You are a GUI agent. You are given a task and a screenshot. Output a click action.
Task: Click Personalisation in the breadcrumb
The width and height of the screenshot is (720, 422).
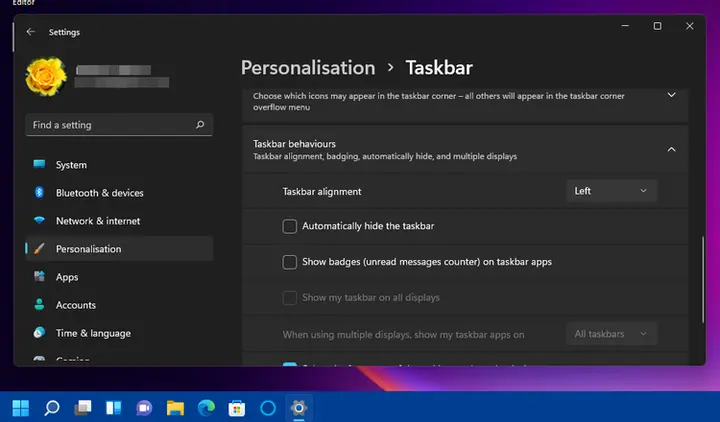[308, 68]
